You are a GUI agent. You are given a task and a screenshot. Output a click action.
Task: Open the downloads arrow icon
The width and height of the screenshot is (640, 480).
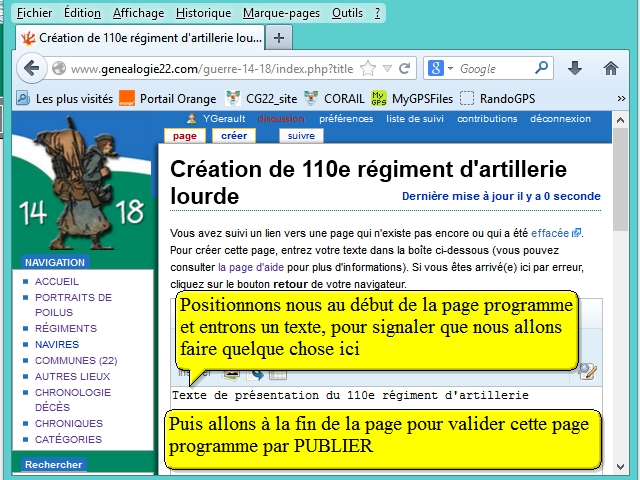point(575,68)
